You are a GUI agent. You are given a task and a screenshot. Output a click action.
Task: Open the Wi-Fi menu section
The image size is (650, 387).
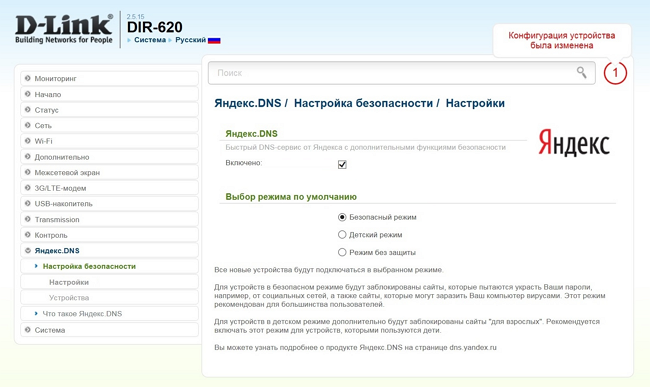pyautogui.click(x=109, y=141)
